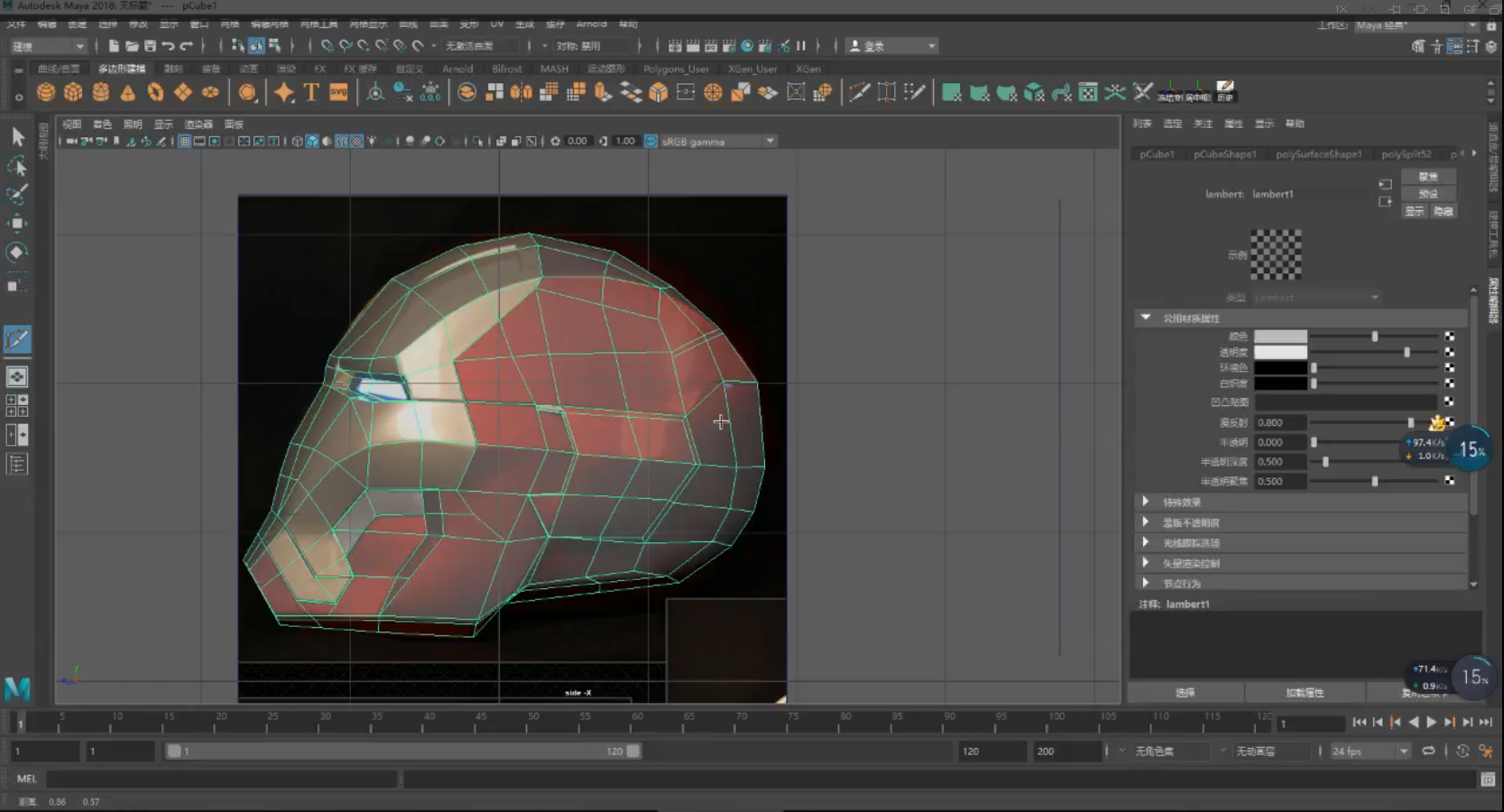The height and width of the screenshot is (812, 1504).
Task: Open the Arnold menu in menu bar
Action: (x=592, y=24)
